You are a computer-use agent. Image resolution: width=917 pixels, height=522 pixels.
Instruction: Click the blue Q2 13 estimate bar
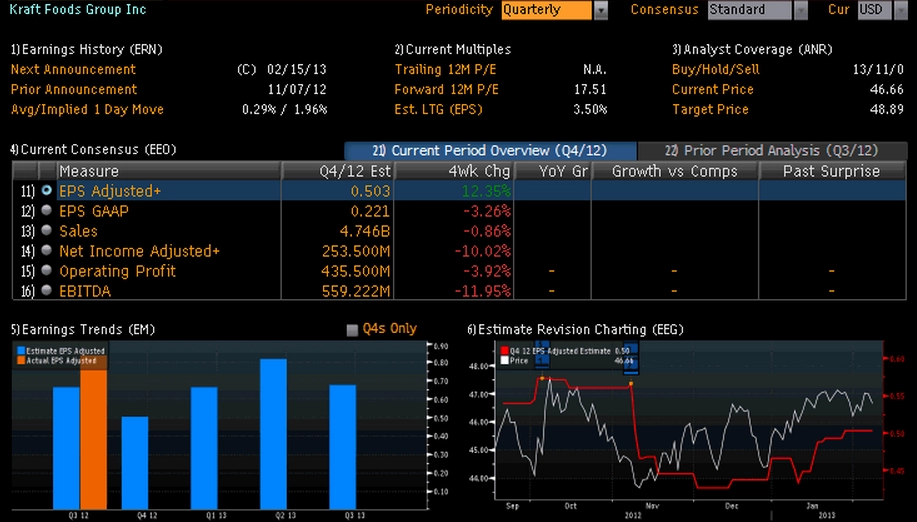click(x=274, y=434)
